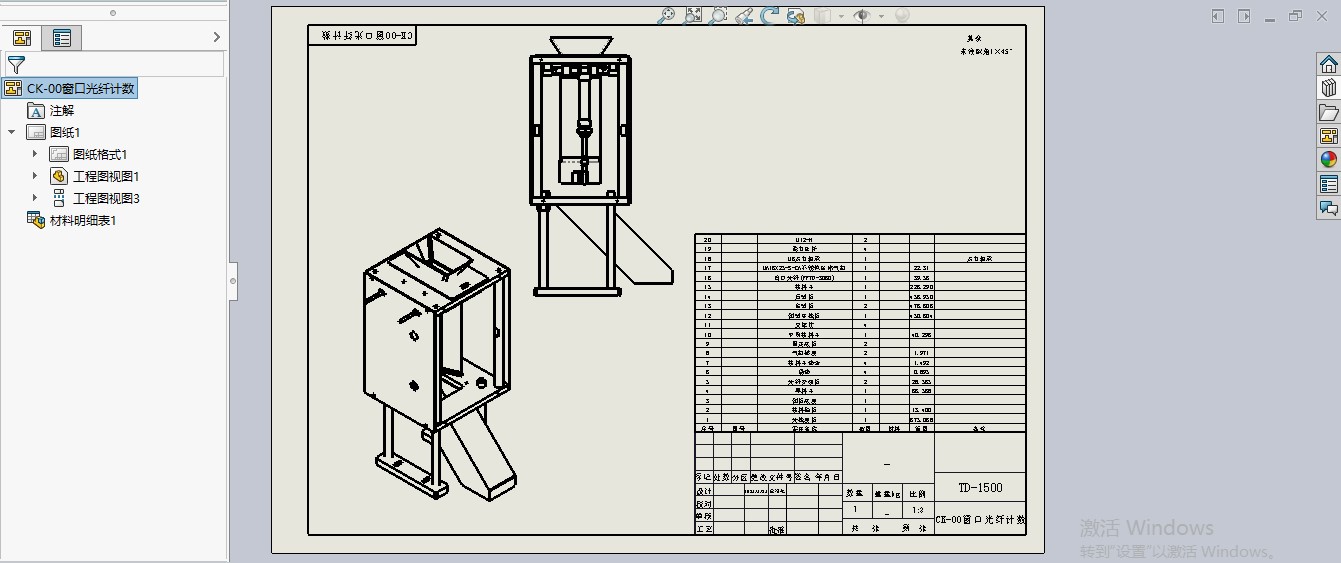1341x563 pixels.
Task: Select 工程图视图3 drawing view
Action: pos(106,198)
